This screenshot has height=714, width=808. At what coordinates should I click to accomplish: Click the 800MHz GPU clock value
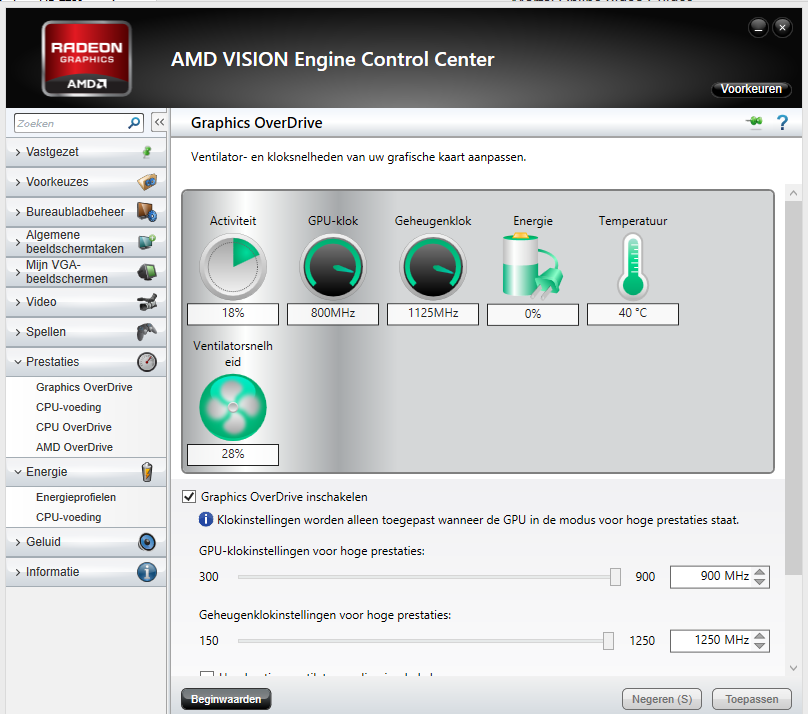pos(333,313)
